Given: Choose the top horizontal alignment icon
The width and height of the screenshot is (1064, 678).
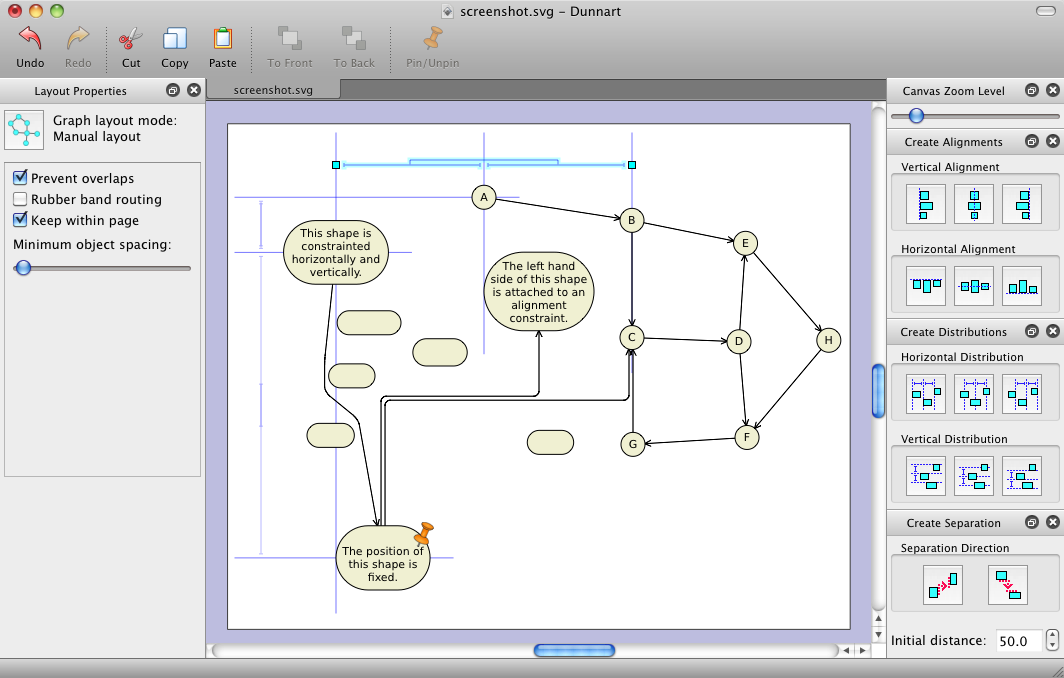Looking at the screenshot, I should tap(925, 286).
